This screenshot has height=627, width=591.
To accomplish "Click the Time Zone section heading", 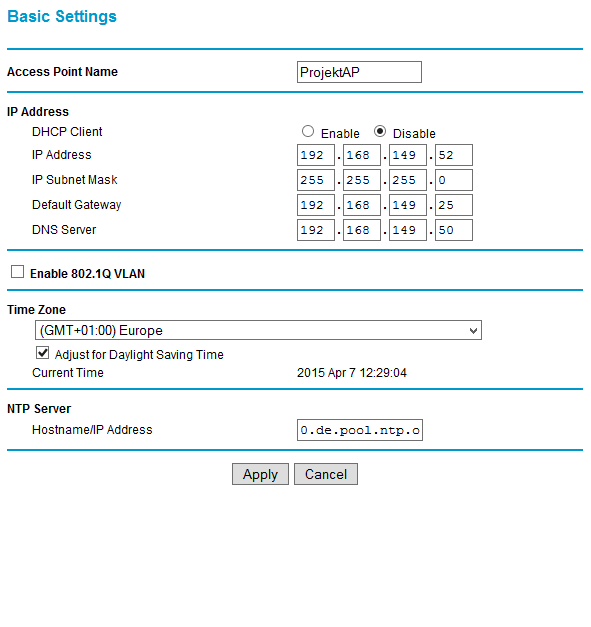I will (36, 310).
